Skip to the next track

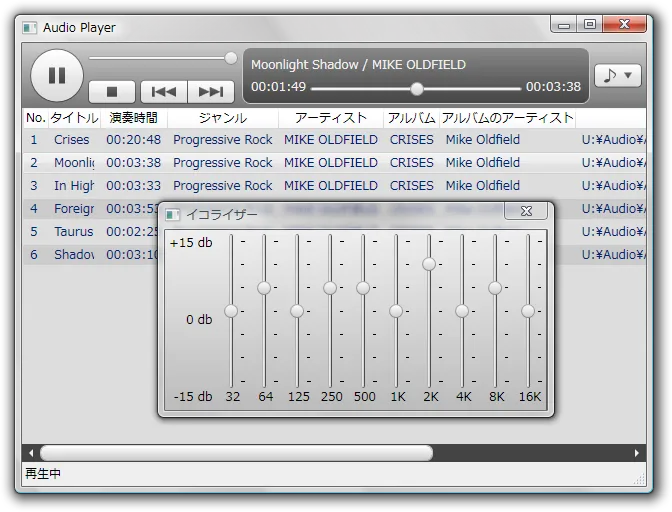(x=211, y=92)
